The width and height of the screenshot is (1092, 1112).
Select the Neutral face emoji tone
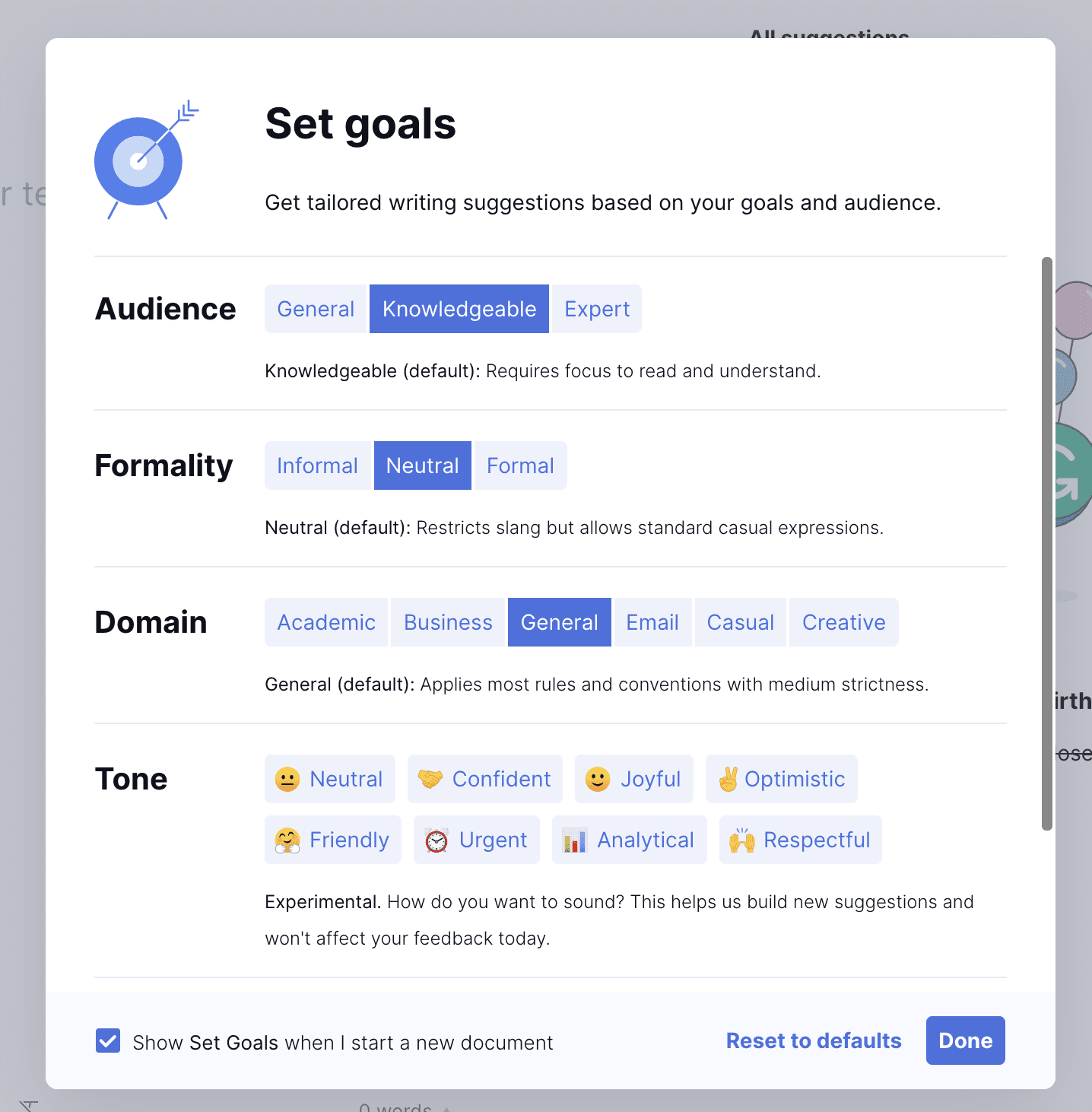(x=330, y=779)
